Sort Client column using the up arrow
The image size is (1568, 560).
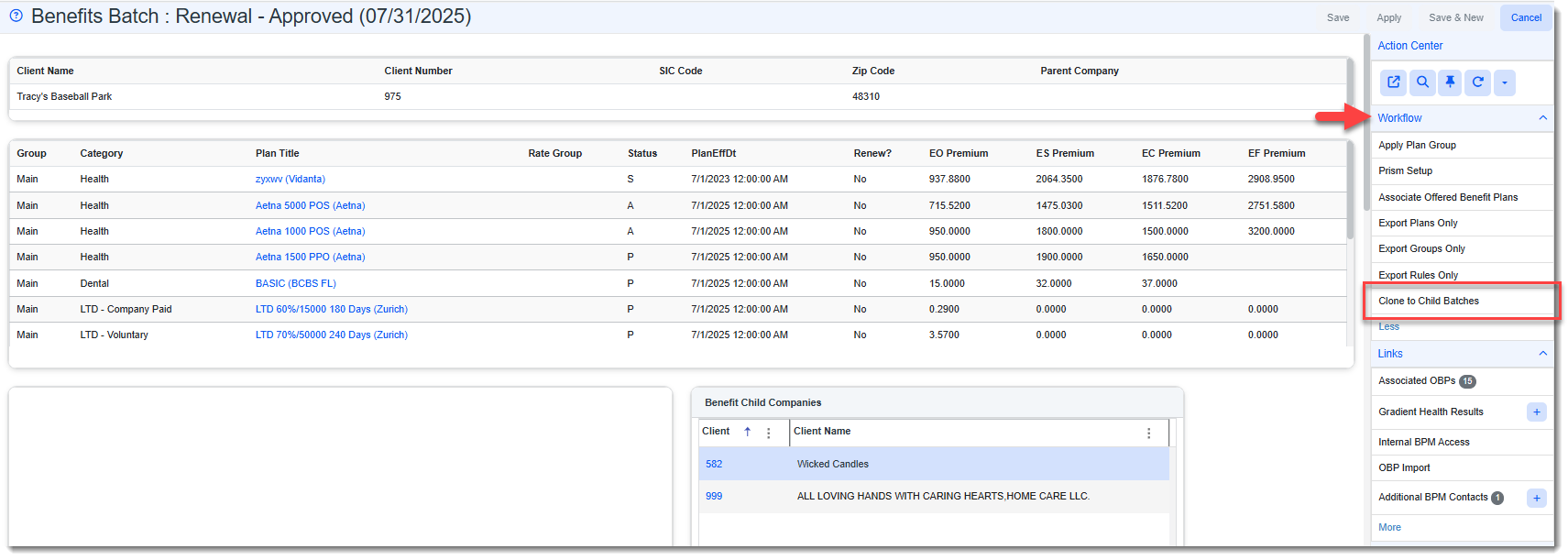click(x=747, y=432)
